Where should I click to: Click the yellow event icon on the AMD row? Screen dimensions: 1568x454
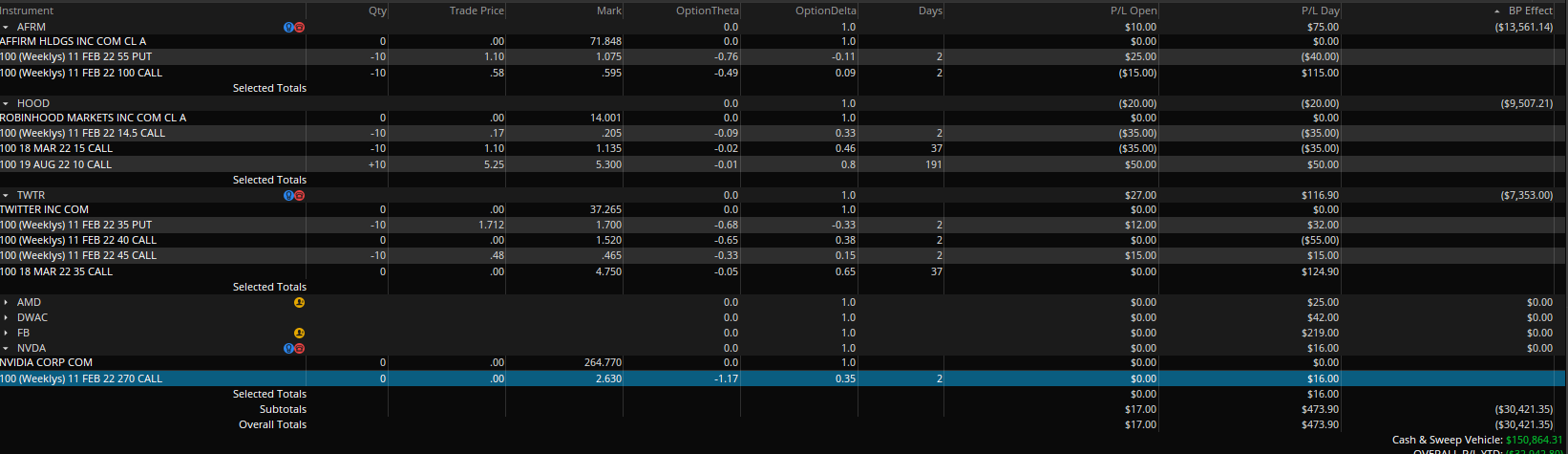click(x=299, y=302)
